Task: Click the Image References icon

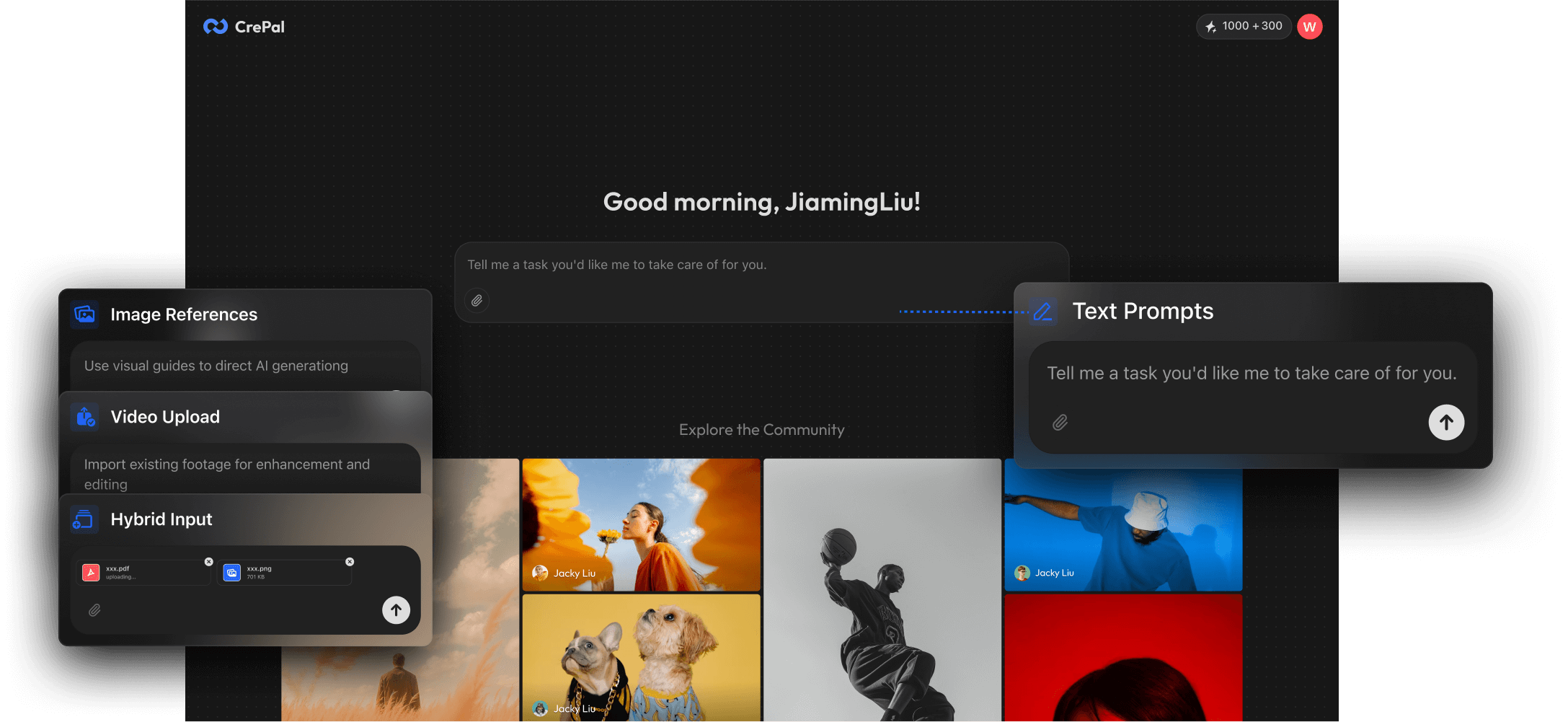Action: pyautogui.click(x=85, y=314)
